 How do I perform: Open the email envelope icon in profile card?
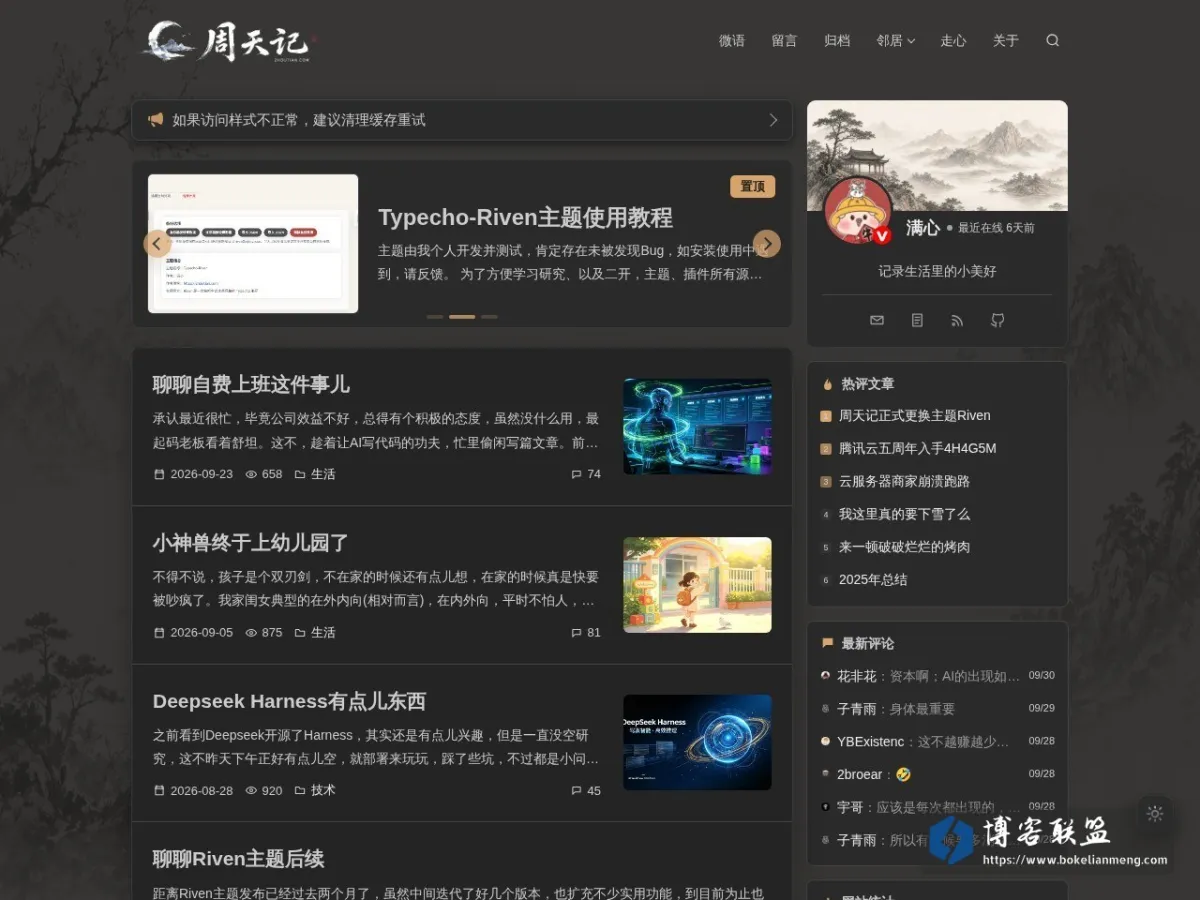pyautogui.click(x=877, y=321)
